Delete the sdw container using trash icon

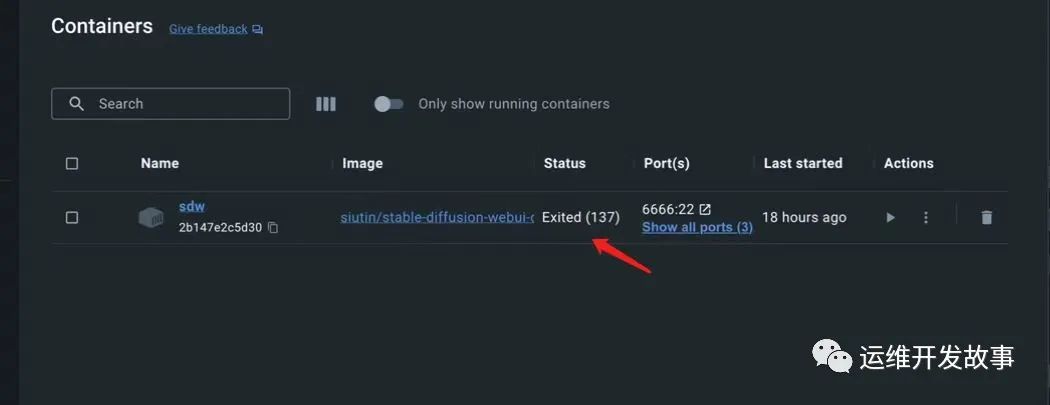986,218
